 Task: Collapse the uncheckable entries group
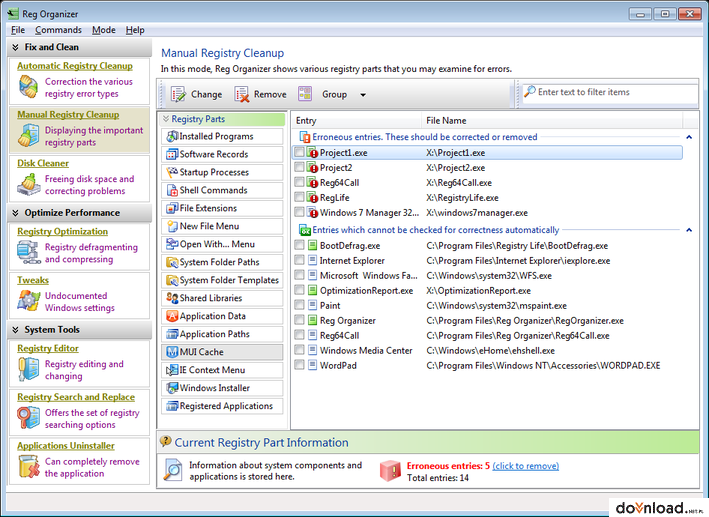pos(689,230)
